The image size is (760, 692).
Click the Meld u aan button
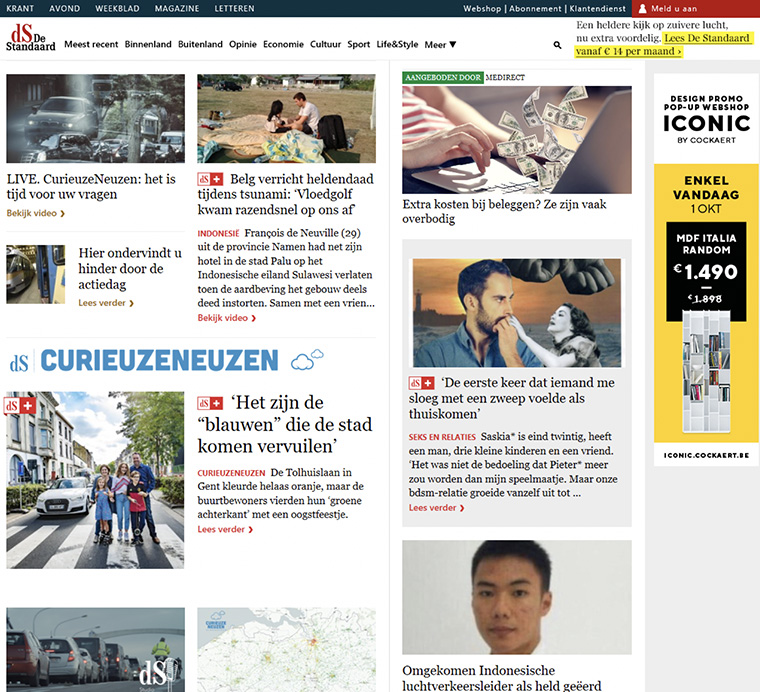(696, 8)
